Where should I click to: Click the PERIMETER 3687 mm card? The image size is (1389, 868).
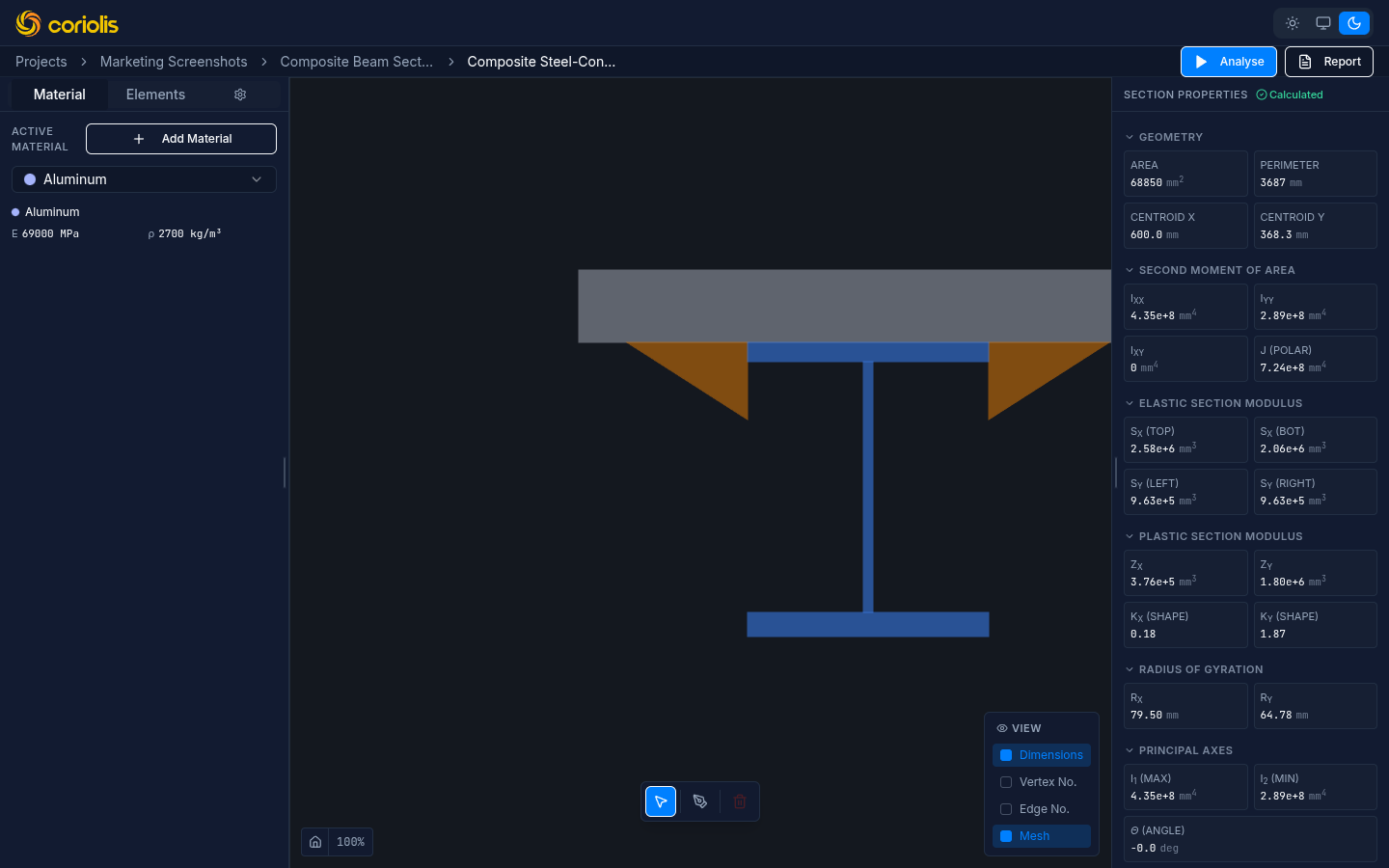pos(1315,174)
